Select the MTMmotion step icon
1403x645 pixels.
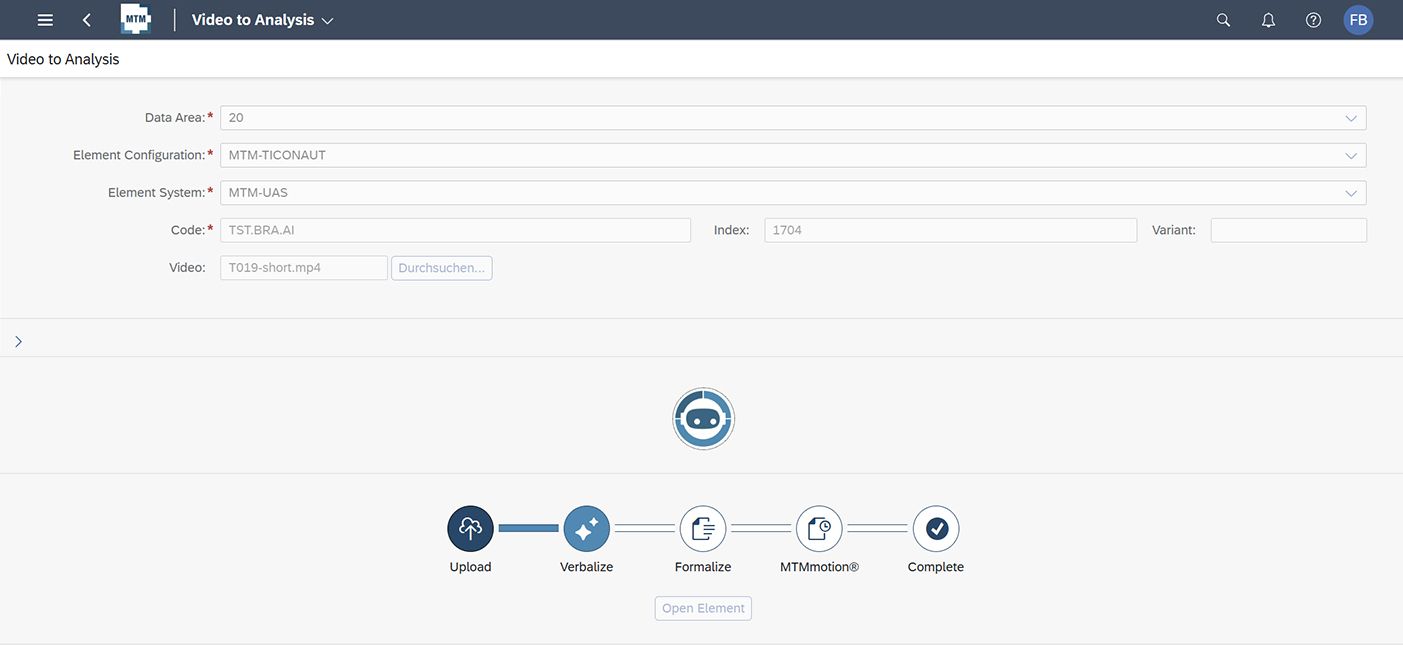click(819, 529)
